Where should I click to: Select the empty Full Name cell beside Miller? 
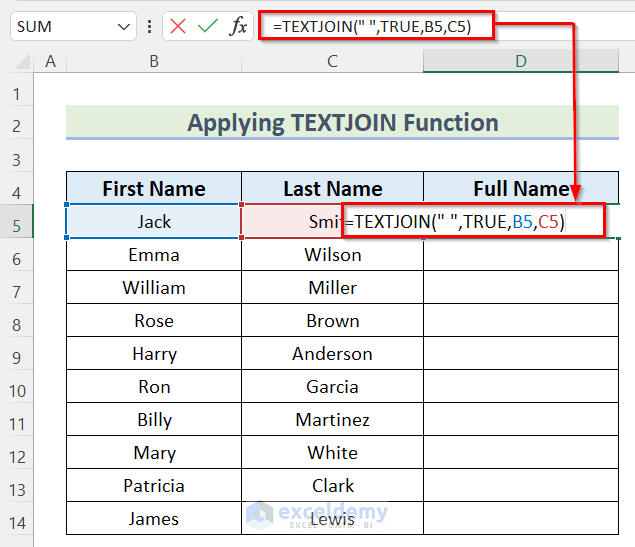click(521, 288)
